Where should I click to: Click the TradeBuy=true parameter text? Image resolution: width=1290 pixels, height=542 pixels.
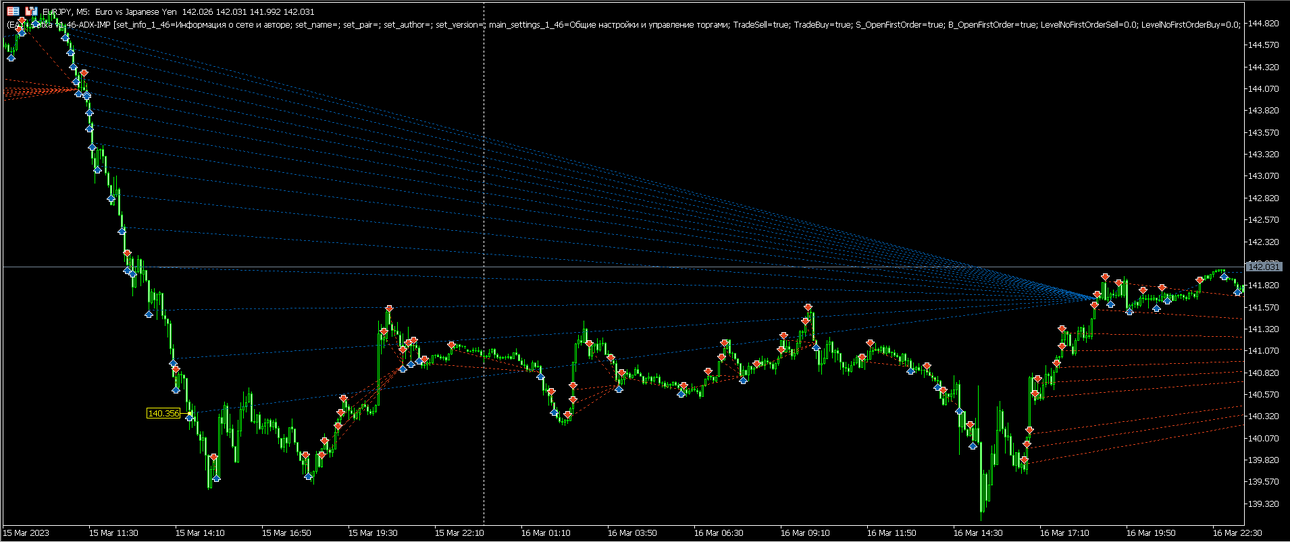pyautogui.click(x=820, y=24)
